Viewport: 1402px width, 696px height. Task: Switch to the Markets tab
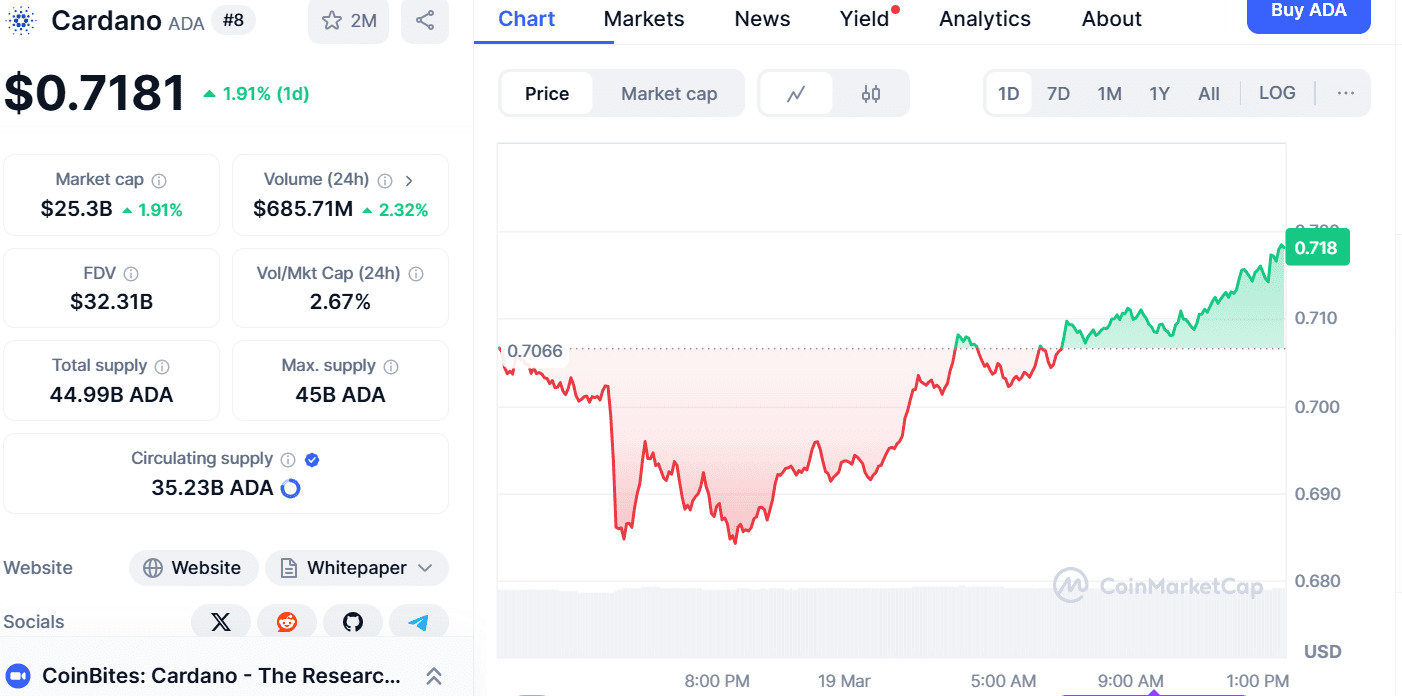pyautogui.click(x=643, y=18)
